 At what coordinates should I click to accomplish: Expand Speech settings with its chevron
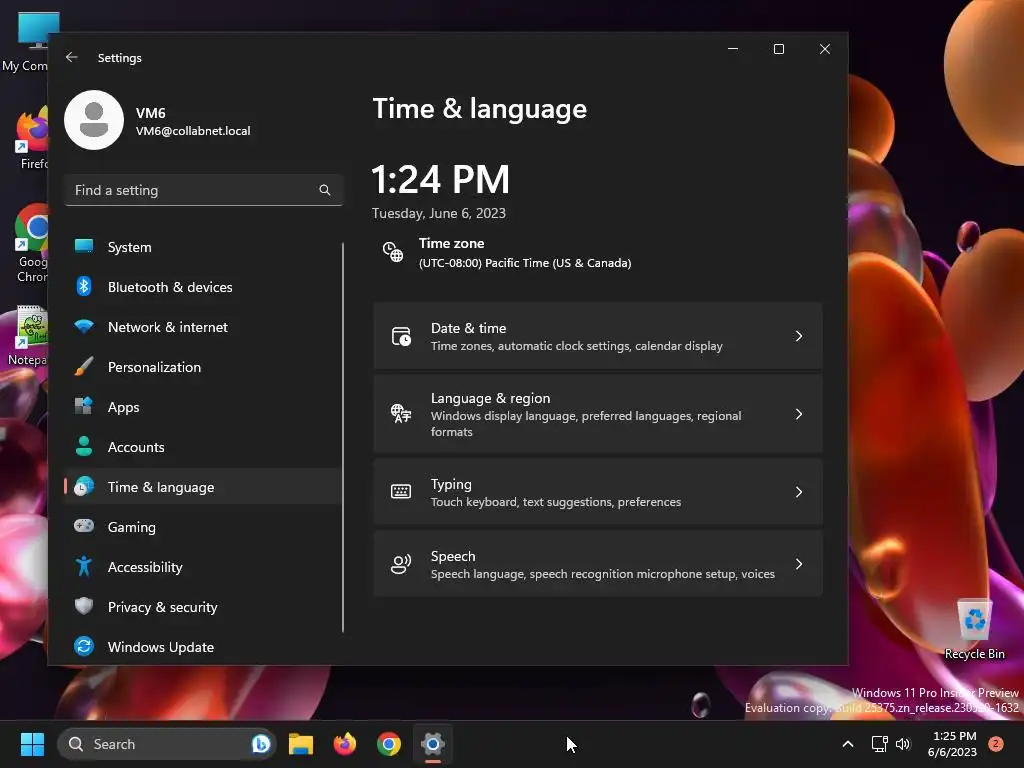point(799,564)
